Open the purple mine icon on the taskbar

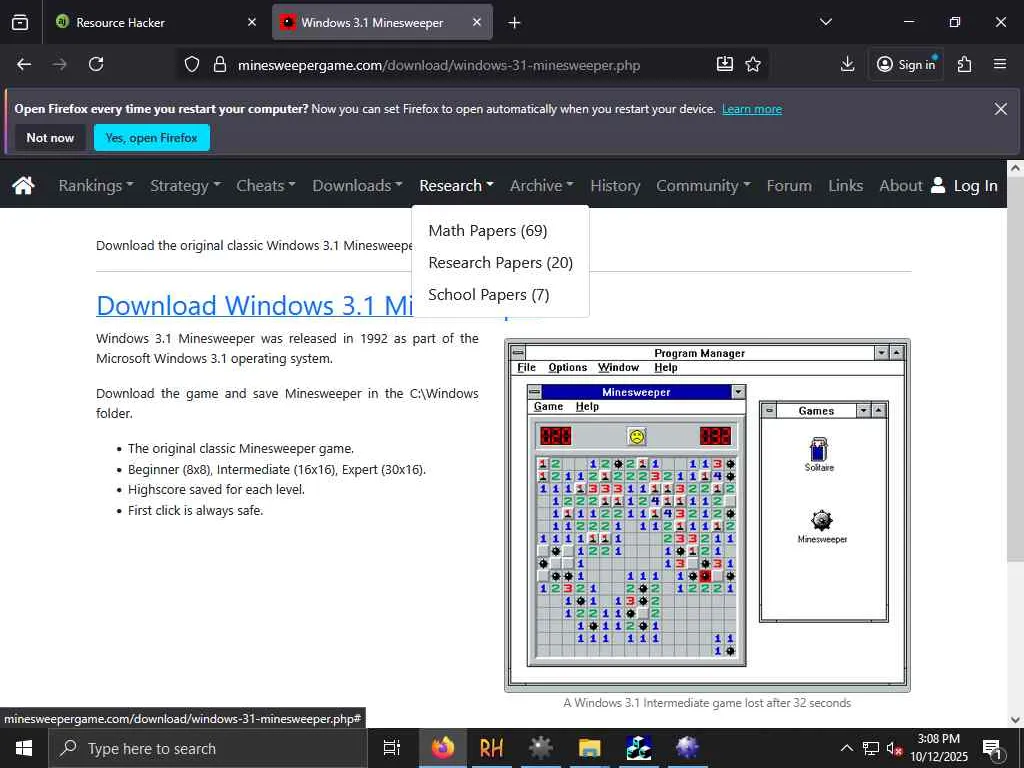tap(687, 748)
